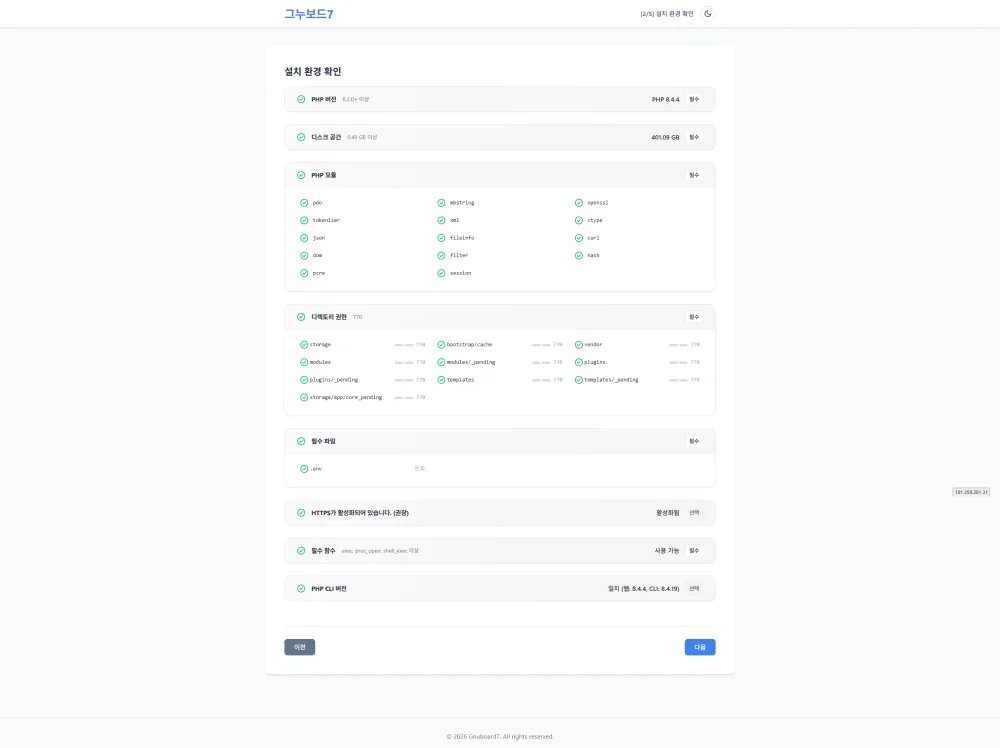Click the 401.09 GB disk space value

click(x=665, y=137)
